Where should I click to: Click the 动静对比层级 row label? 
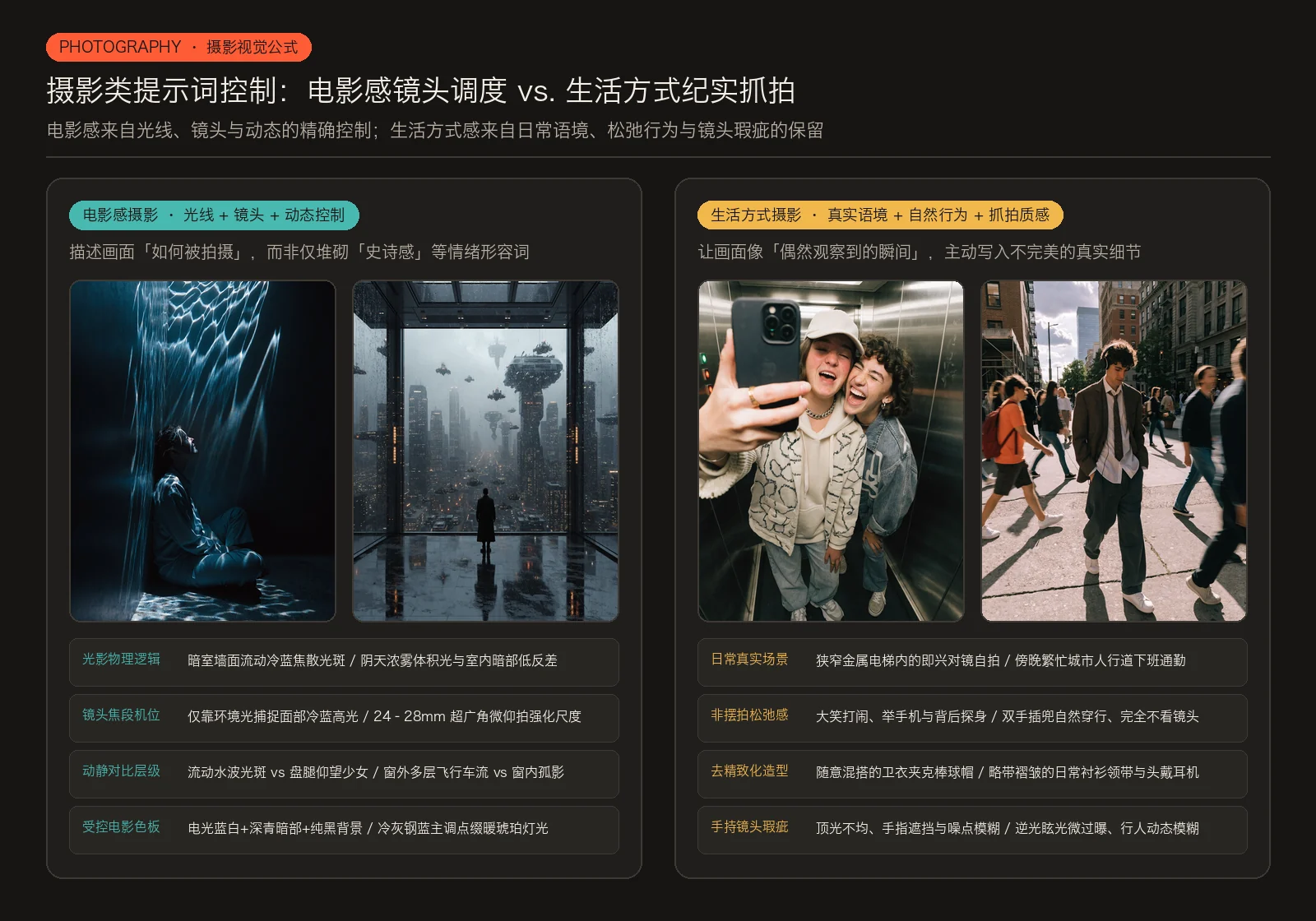121,771
